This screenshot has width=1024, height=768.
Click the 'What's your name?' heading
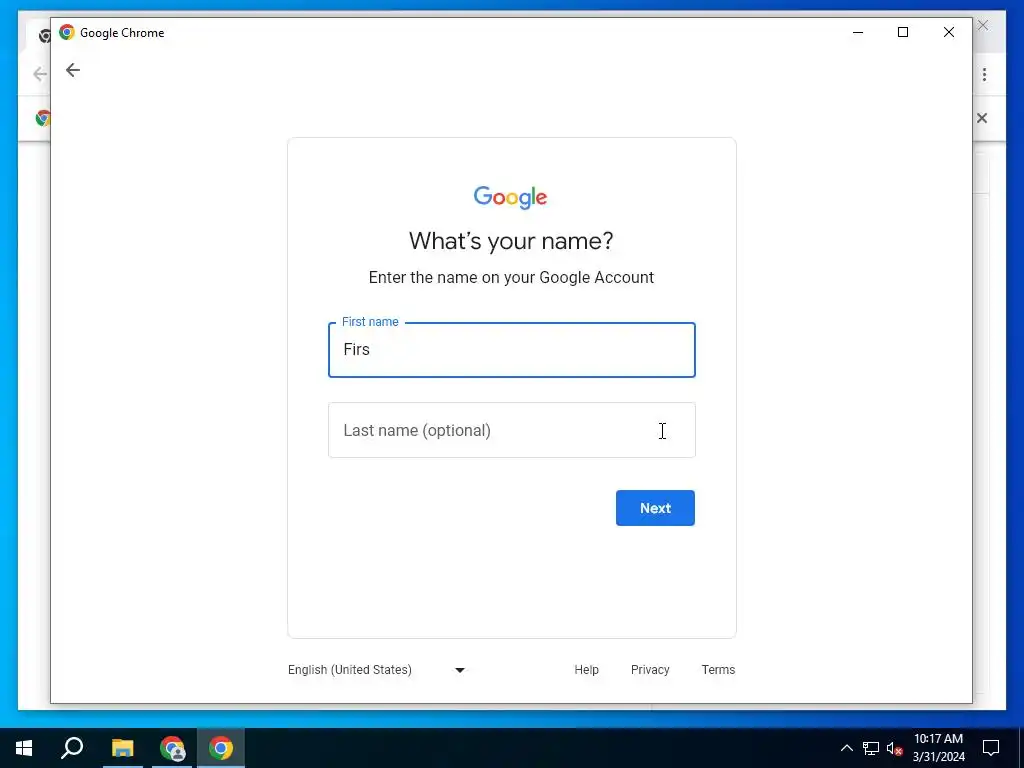[511, 241]
